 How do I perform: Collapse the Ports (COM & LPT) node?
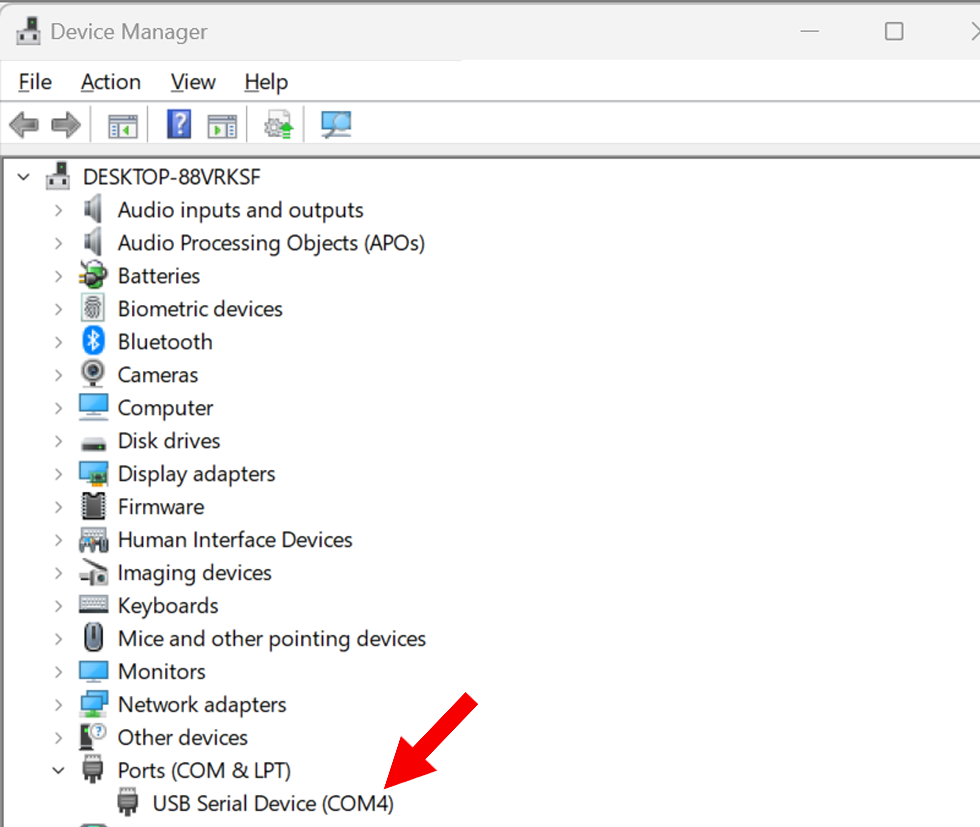58,771
